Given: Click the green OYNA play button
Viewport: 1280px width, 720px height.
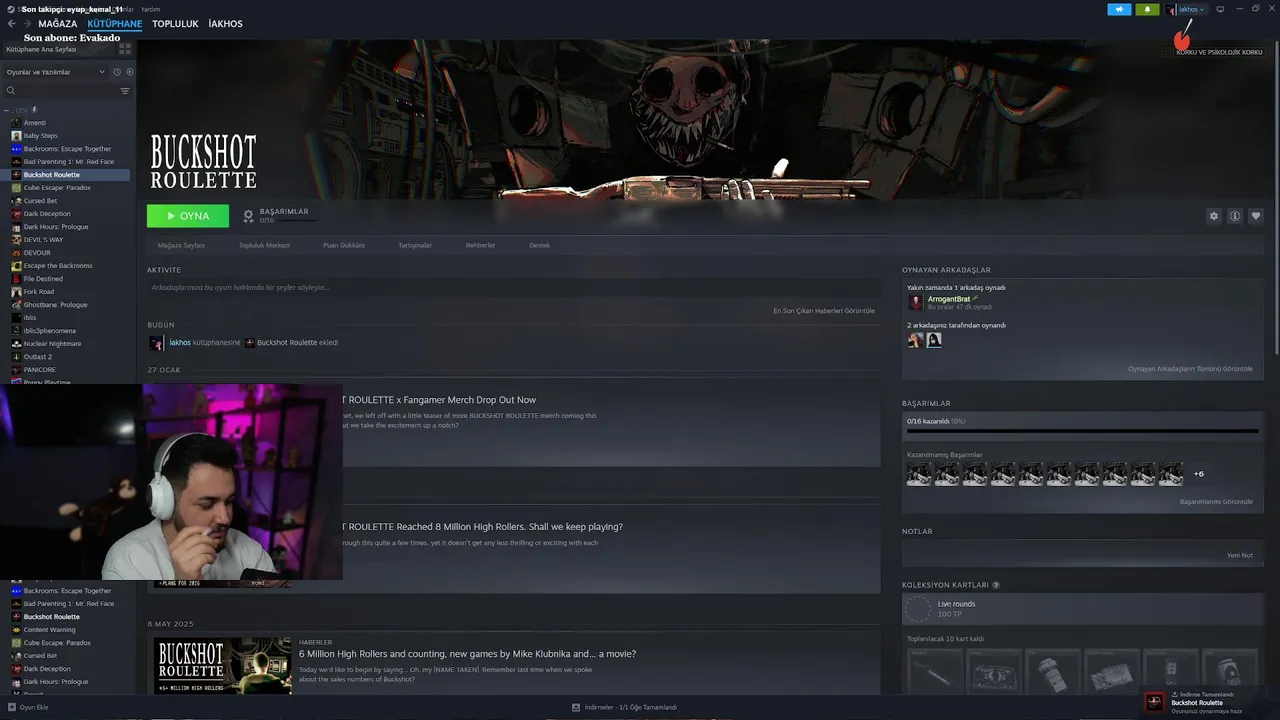Looking at the screenshot, I should click(188, 216).
